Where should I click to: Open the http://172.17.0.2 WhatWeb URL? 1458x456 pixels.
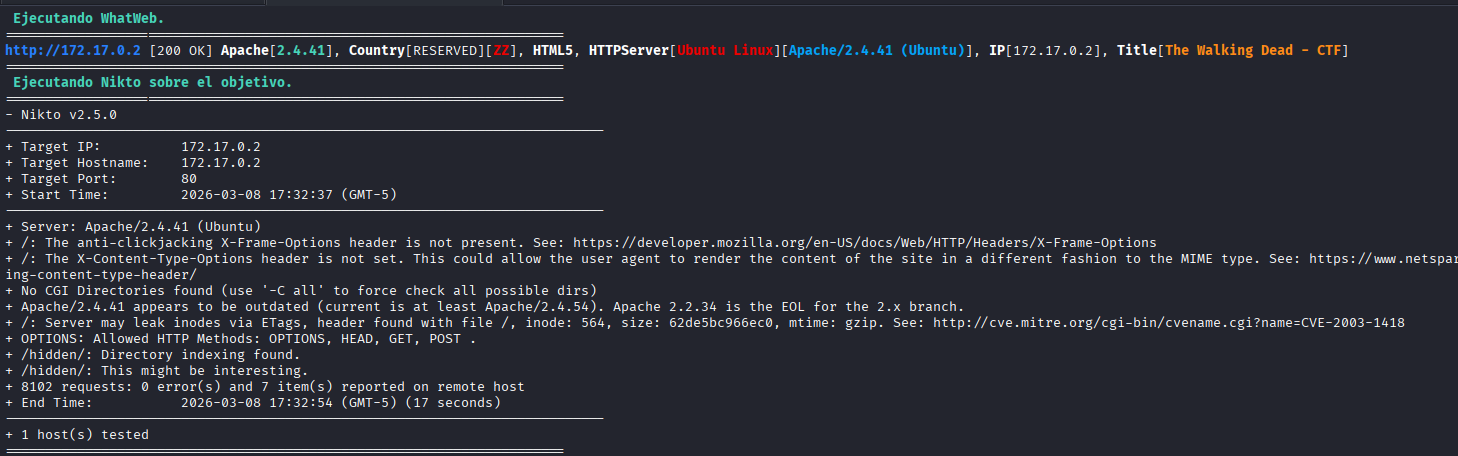click(x=72, y=50)
